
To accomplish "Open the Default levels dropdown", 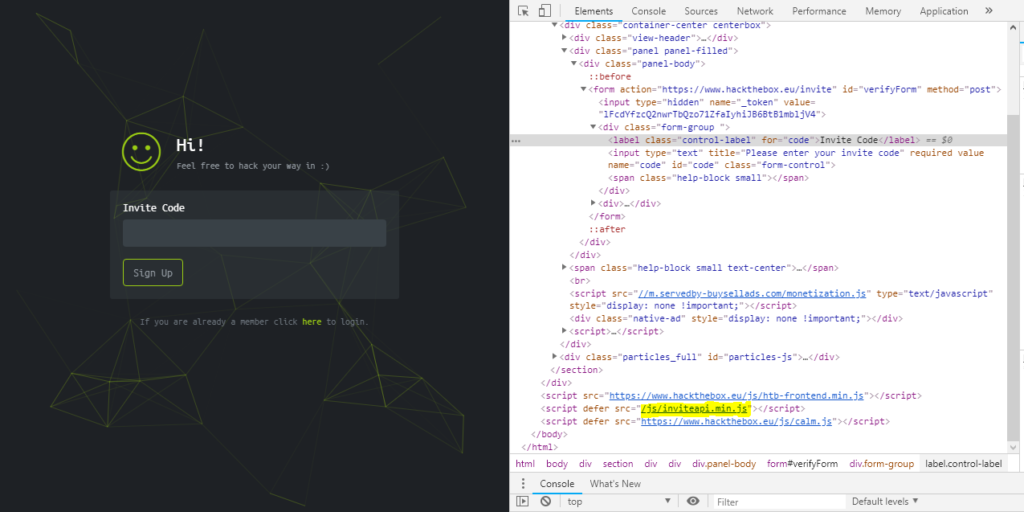I will coord(884,501).
